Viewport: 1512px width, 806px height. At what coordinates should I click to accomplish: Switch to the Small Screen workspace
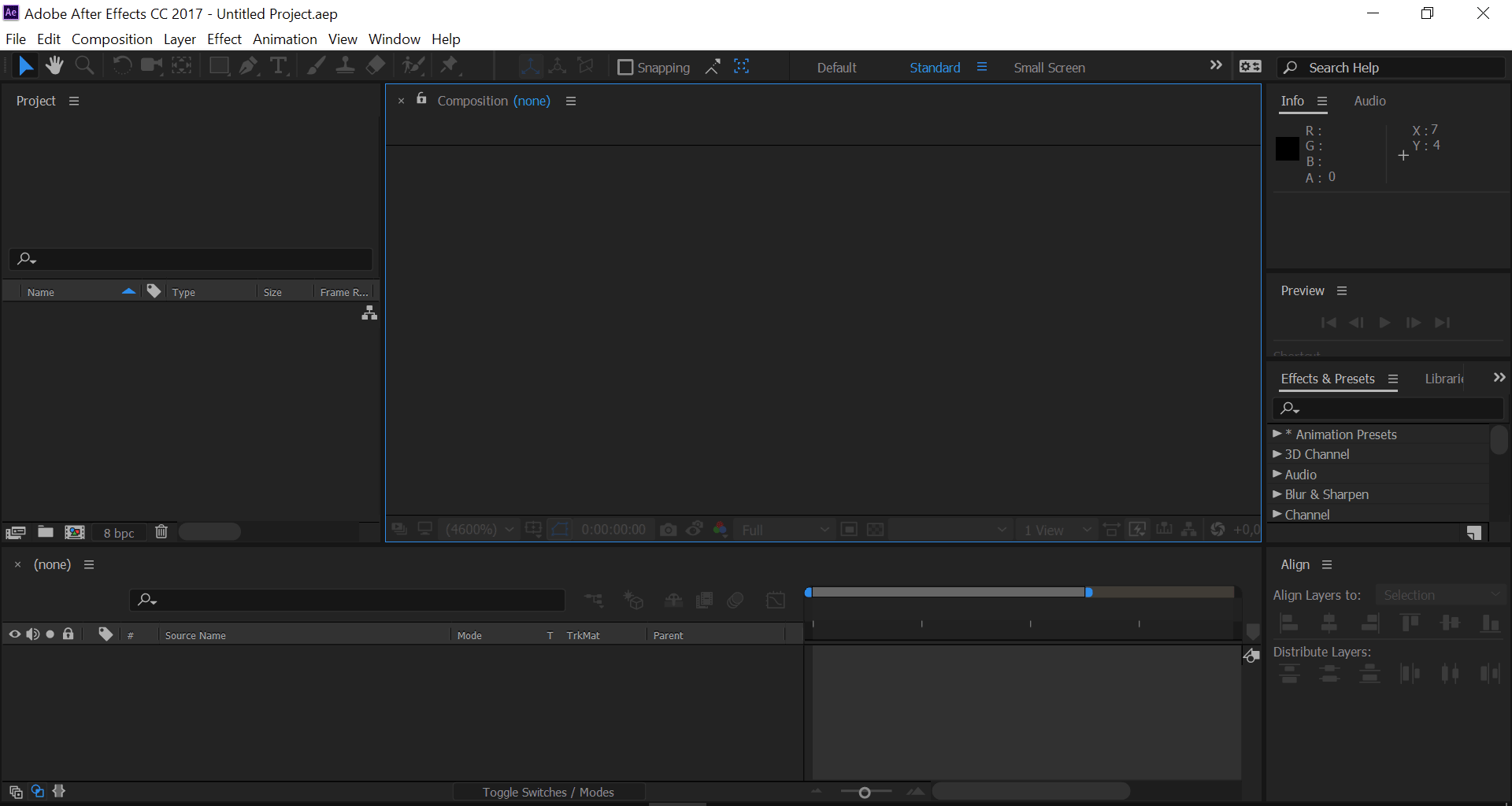1049,68
